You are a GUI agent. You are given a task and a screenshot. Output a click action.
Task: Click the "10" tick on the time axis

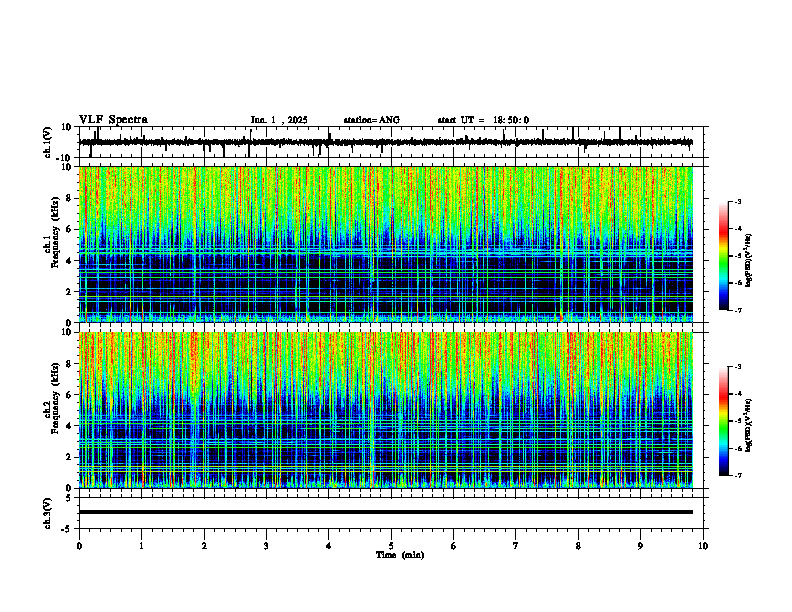click(x=703, y=546)
